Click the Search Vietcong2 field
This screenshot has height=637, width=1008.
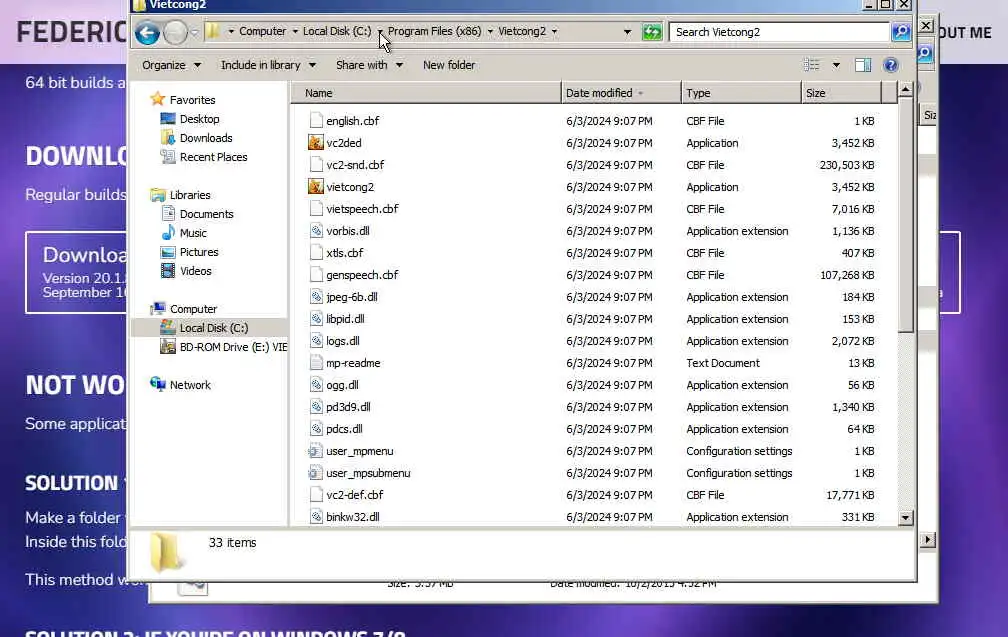coord(779,31)
